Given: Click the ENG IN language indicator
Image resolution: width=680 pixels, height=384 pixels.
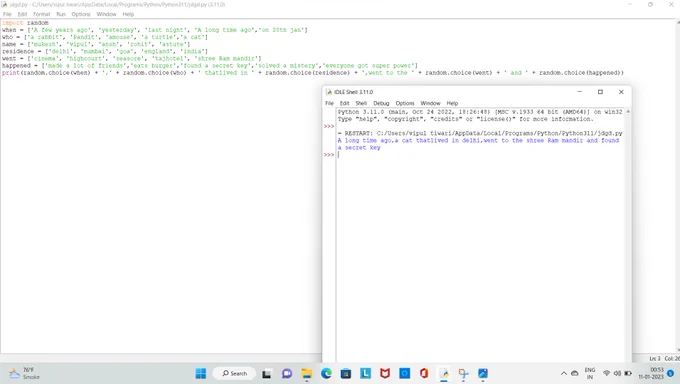Looking at the screenshot, I should [590, 374].
